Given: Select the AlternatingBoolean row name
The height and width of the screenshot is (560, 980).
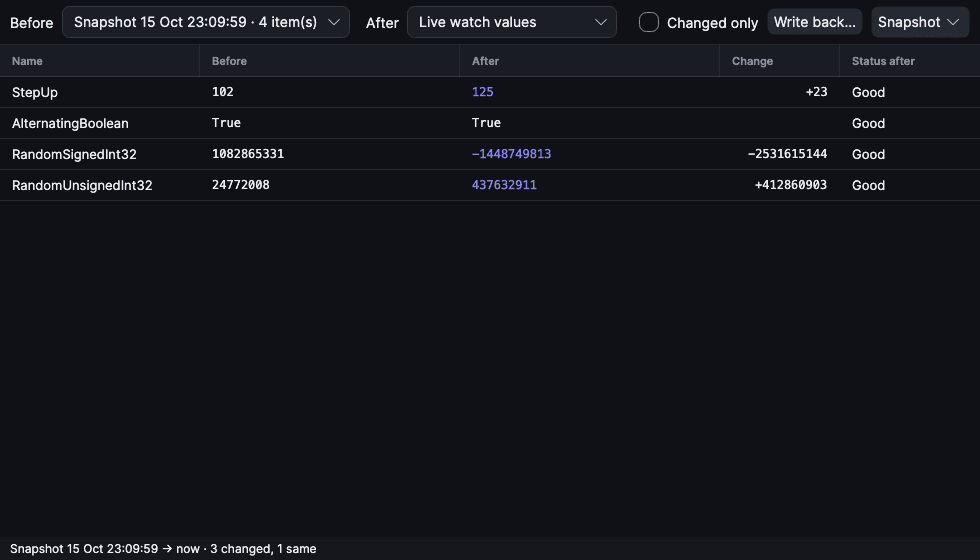Looking at the screenshot, I should coord(70,123).
